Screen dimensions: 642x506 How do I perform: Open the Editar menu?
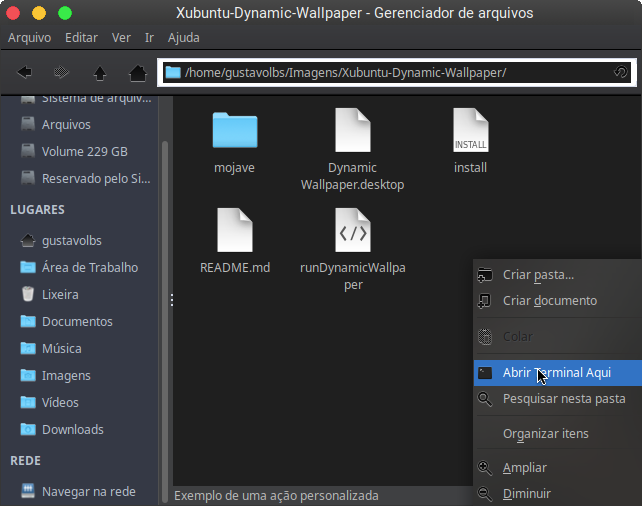click(x=81, y=38)
